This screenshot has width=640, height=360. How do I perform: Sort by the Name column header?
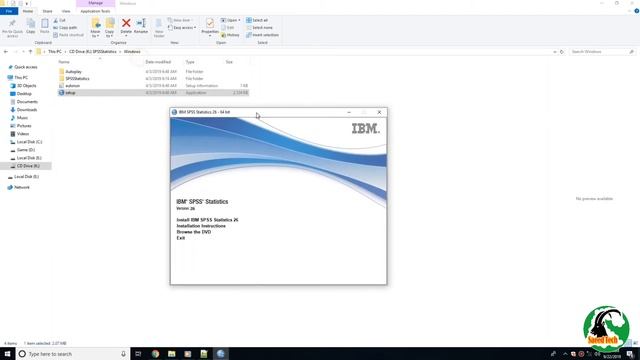pyautogui.click(x=64, y=62)
